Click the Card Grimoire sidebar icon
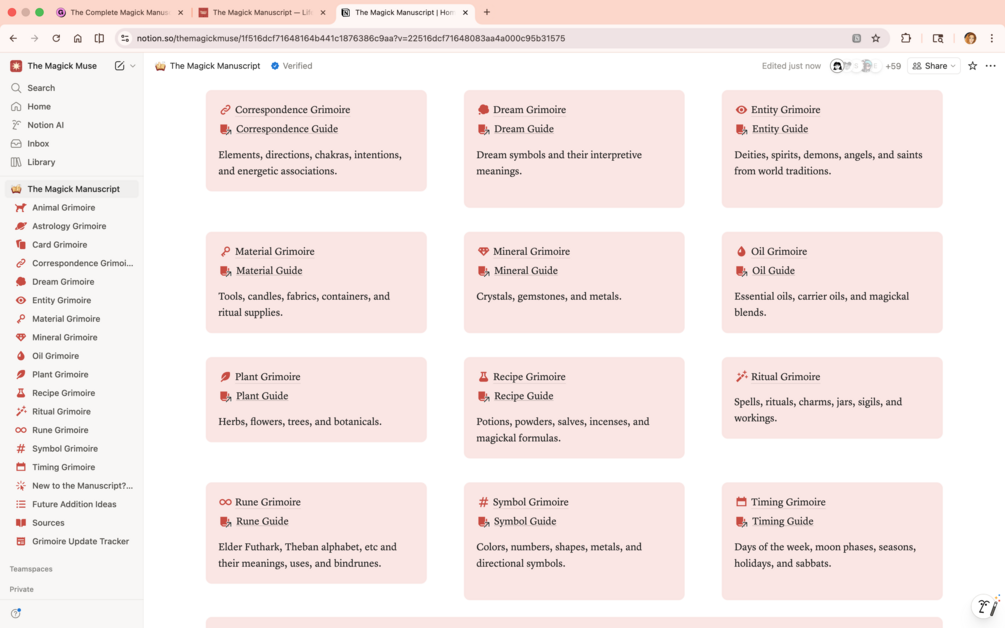 21,245
